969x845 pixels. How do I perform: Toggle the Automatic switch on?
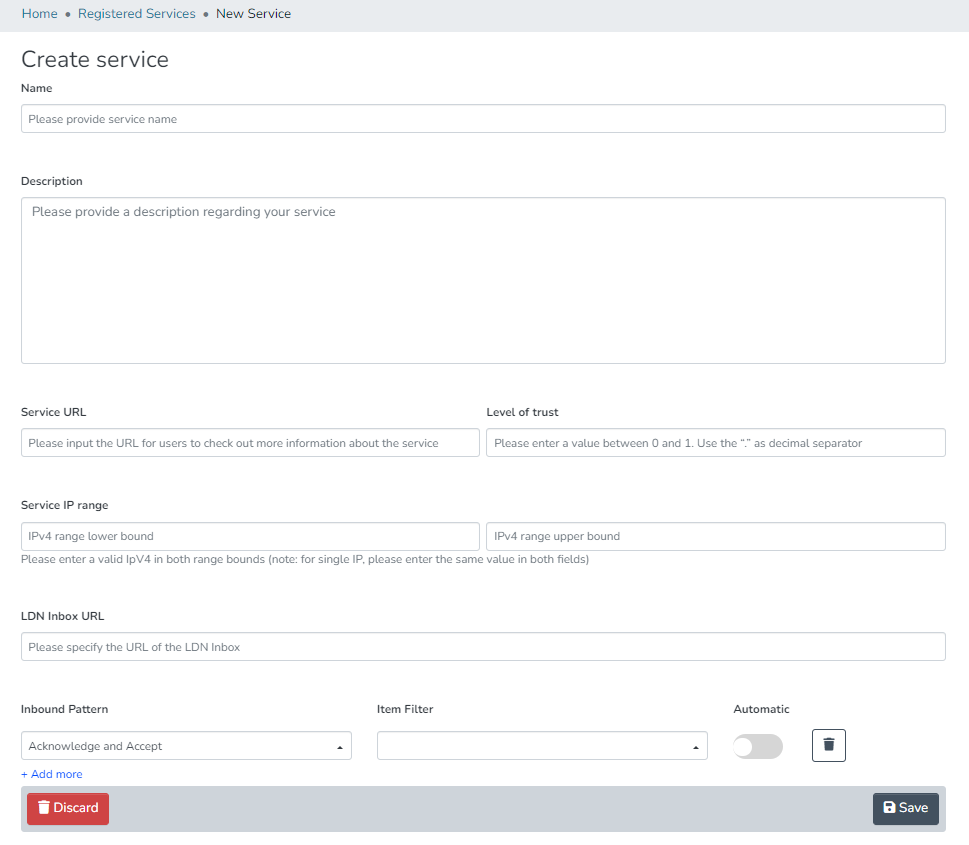(x=757, y=746)
